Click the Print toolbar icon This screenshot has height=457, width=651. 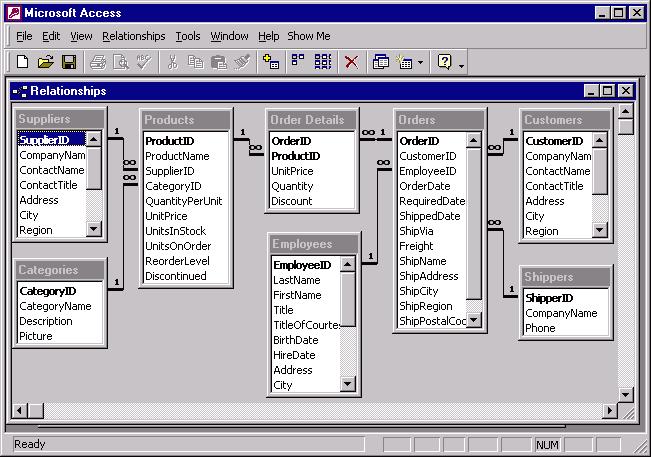tap(98, 62)
